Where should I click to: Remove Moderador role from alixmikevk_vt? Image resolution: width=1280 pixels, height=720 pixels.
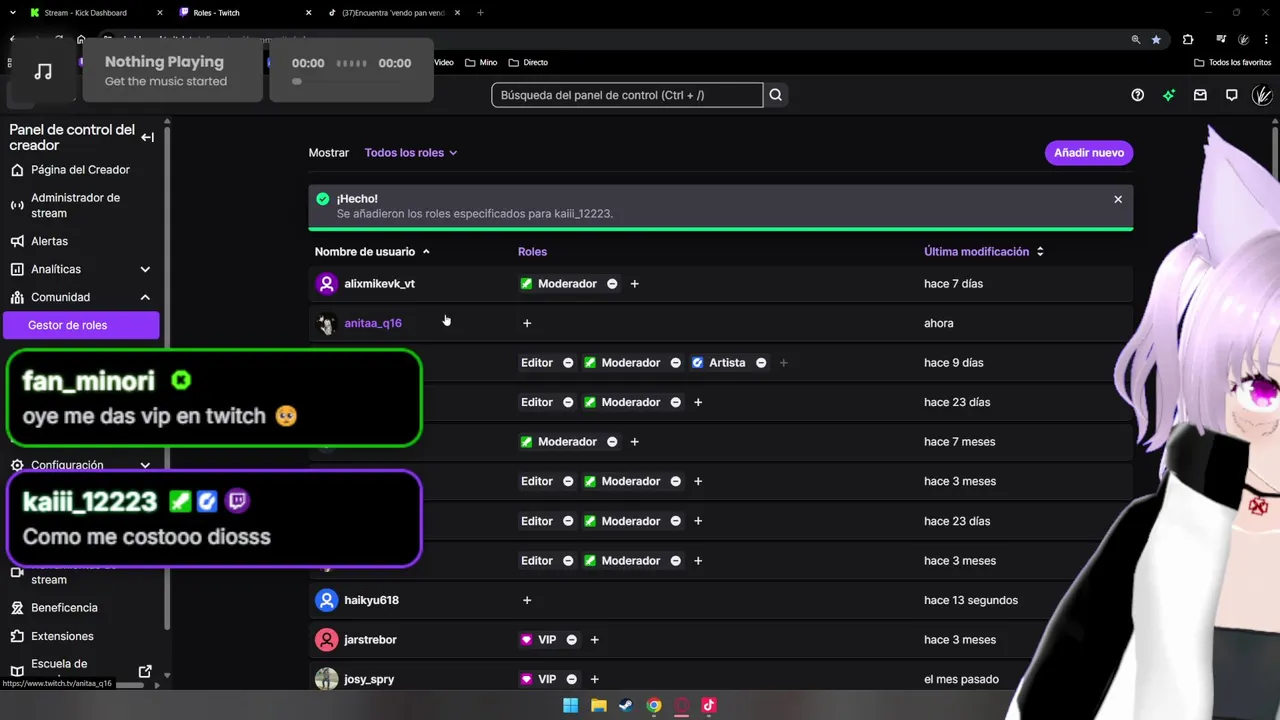(612, 284)
